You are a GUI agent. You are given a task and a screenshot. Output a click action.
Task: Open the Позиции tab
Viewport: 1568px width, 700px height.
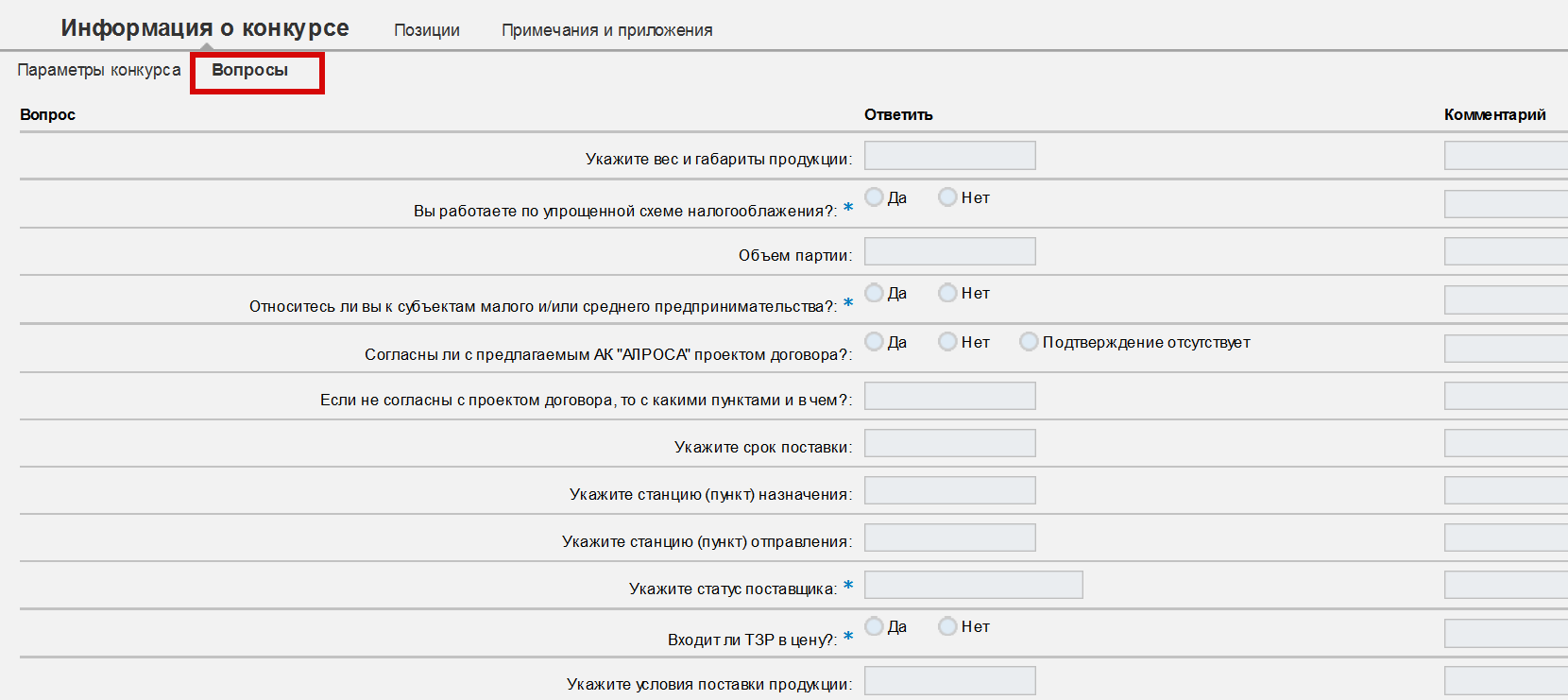[427, 30]
